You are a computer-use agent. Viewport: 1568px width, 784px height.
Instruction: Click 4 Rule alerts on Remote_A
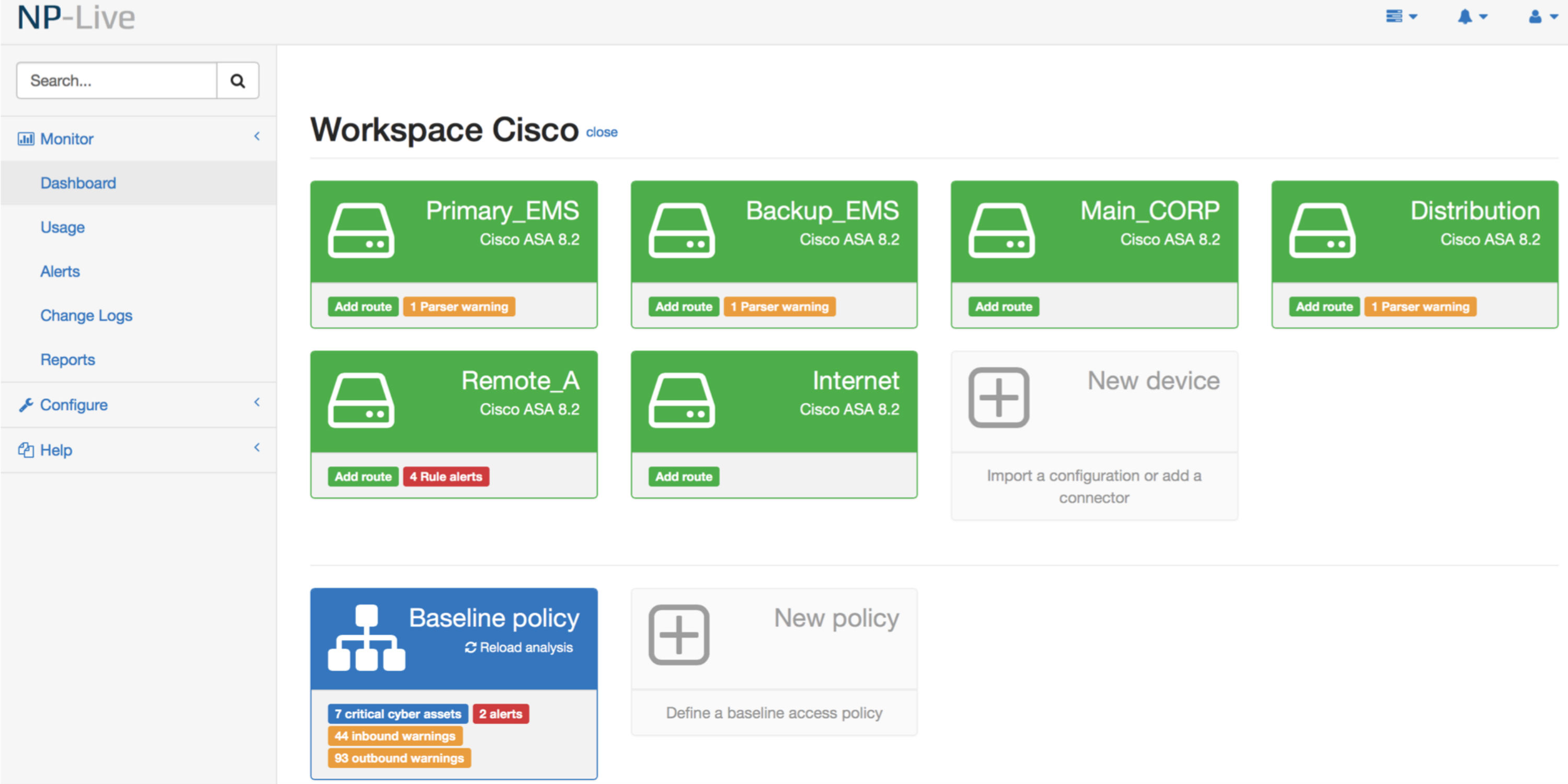(445, 477)
